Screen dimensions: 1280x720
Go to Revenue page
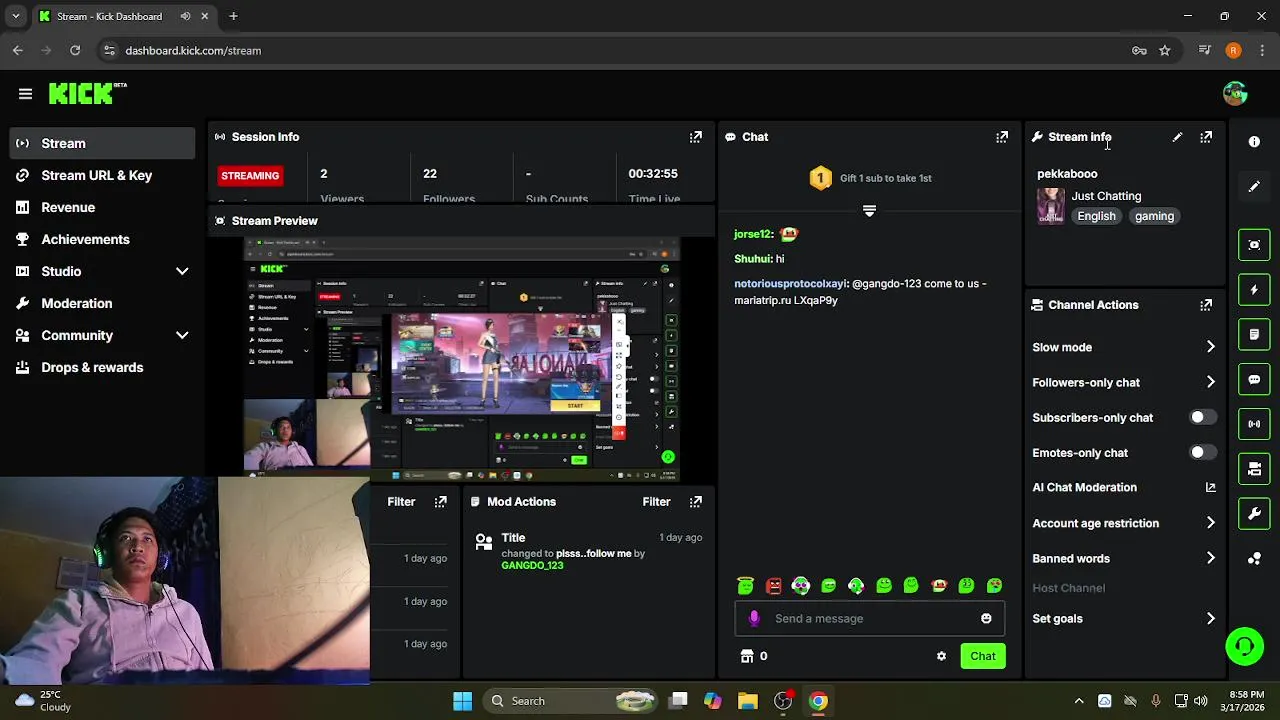[102, 207]
